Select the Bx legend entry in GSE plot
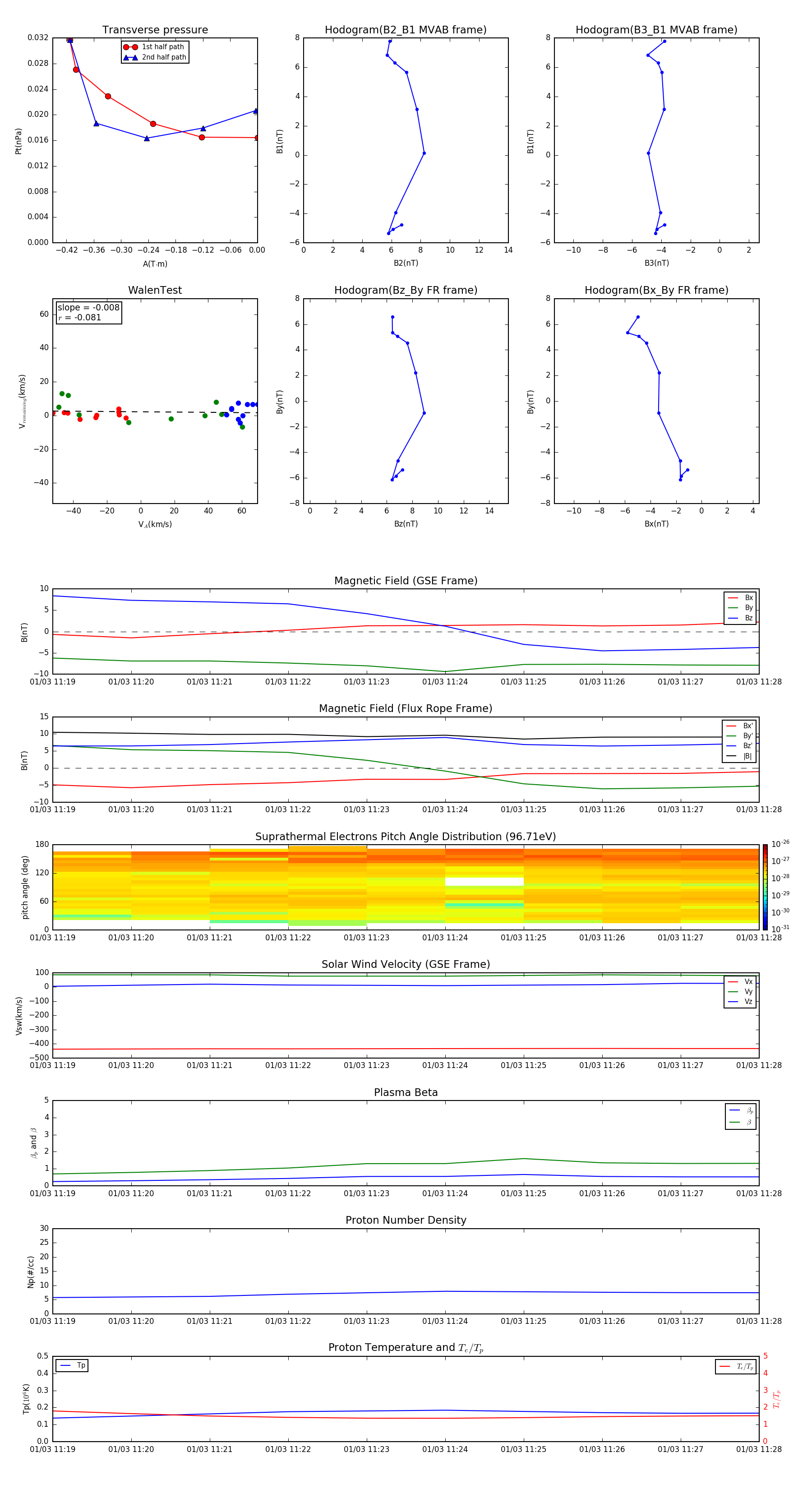 coord(740,598)
